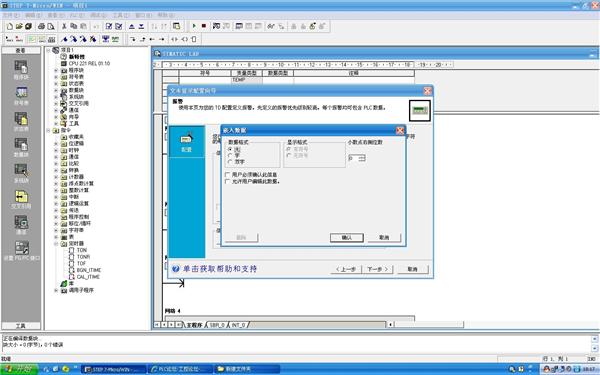Expand the 计数器 counters instruction folder
Viewport: 600px width, 375px height.
tap(56, 177)
